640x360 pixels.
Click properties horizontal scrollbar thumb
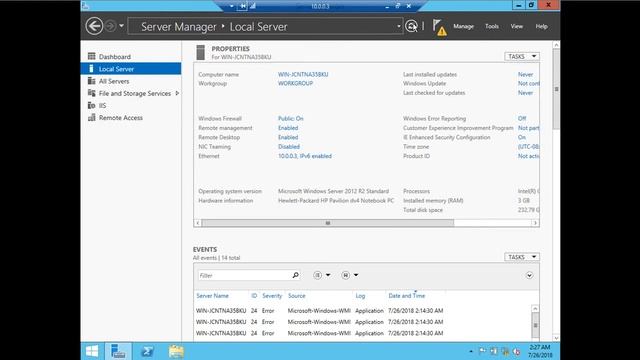coord(328,223)
